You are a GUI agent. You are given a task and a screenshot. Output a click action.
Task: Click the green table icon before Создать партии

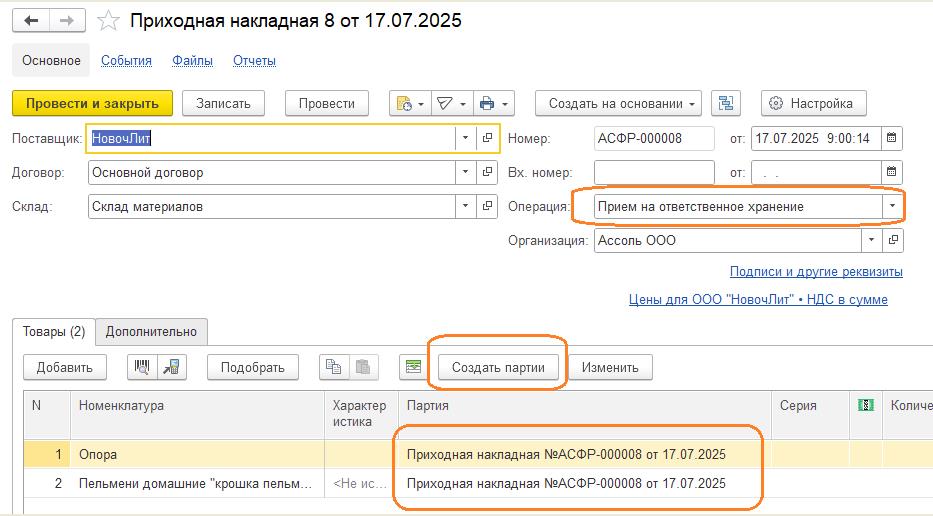point(412,367)
